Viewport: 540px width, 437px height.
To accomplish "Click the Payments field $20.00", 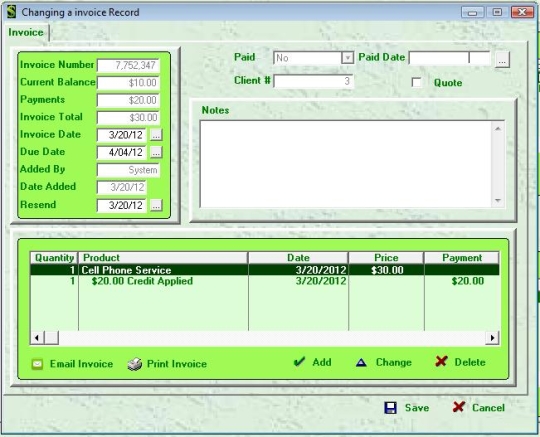I will coord(128,100).
